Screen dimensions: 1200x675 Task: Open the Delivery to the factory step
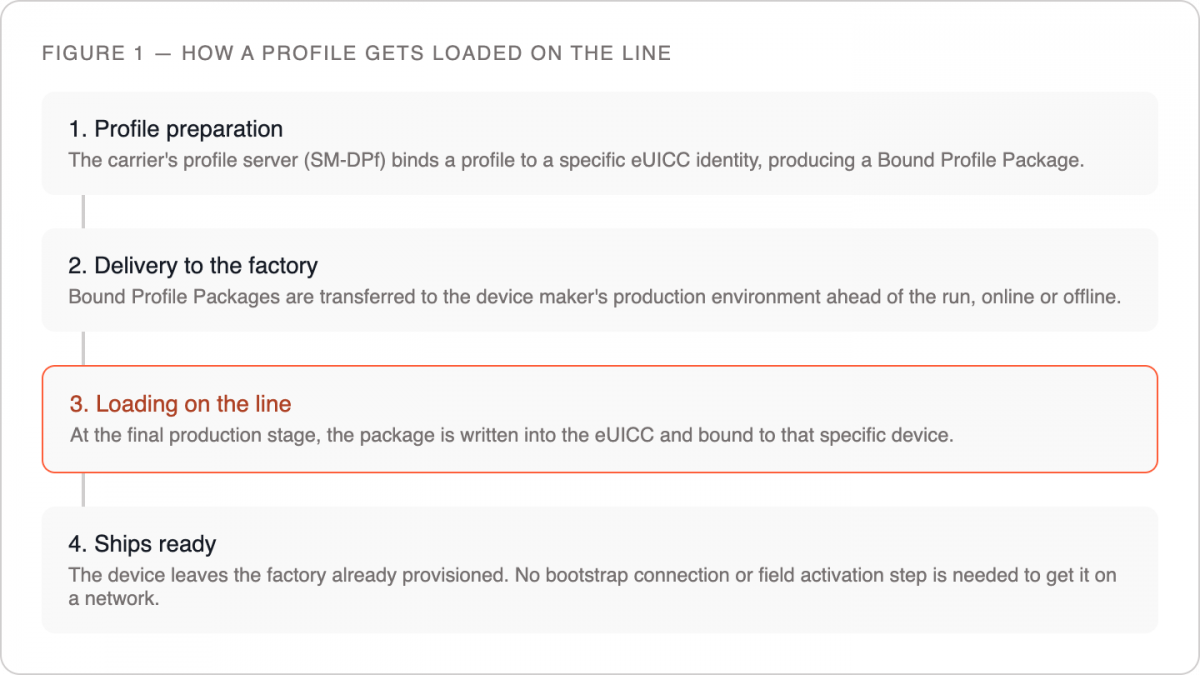(600, 280)
